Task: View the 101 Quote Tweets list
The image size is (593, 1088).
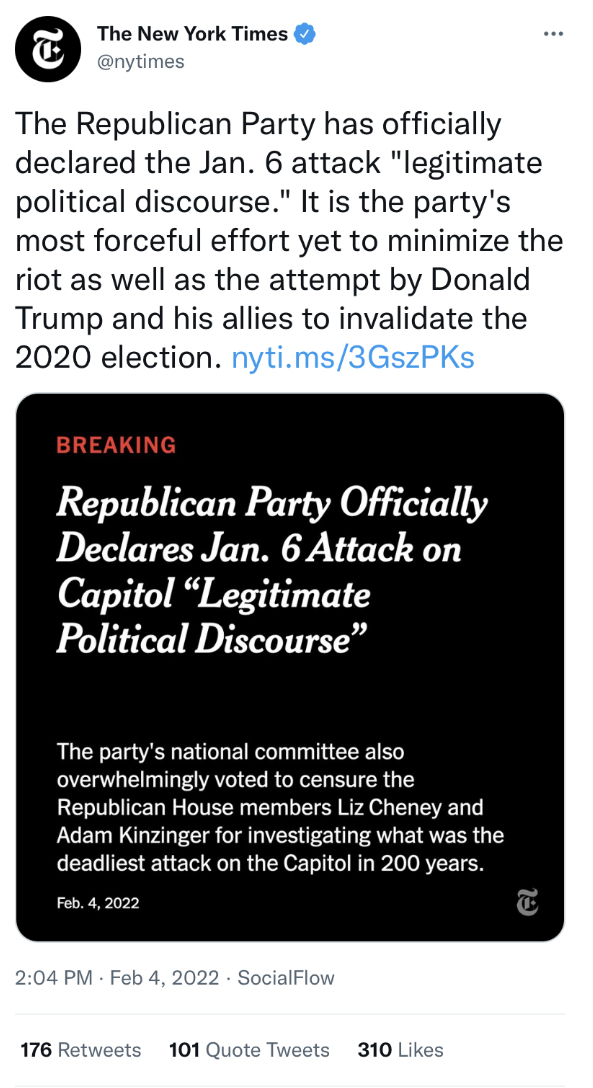Action: click(249, 1050)
